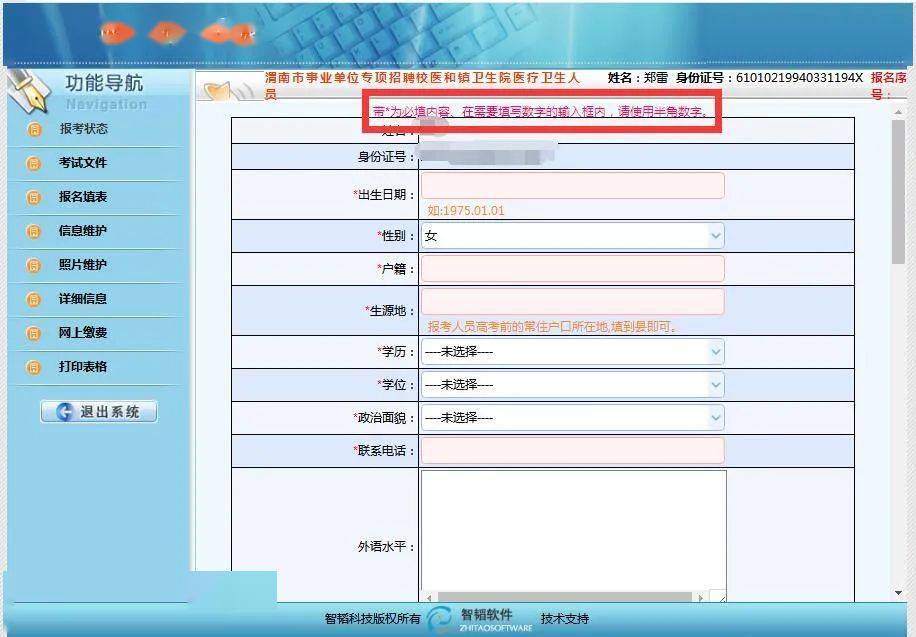Click inside the 外语水平 text area
Image resolution: width=916 pixels, height=637 pixels.
tap(573, 531)
